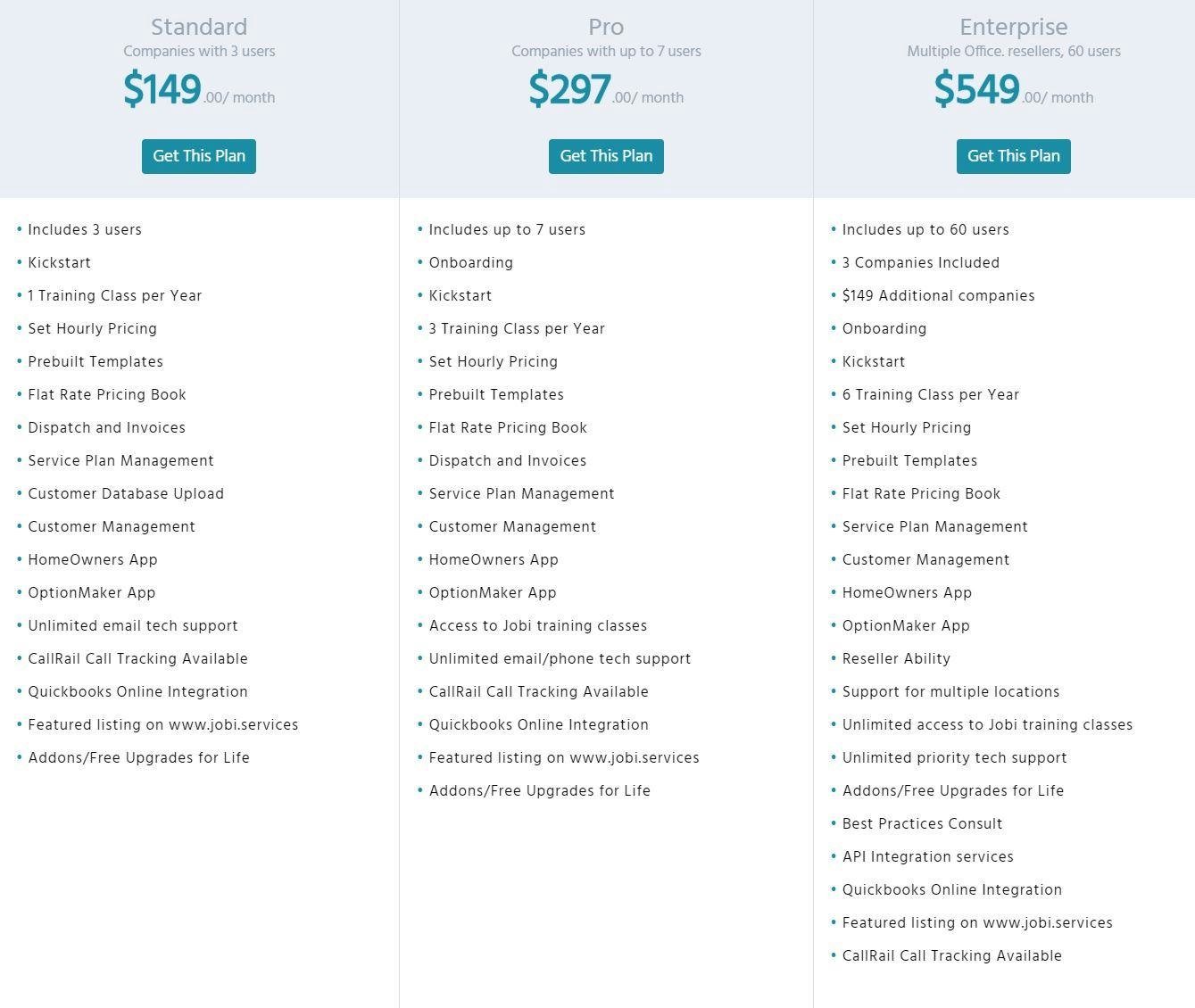
Task: Click Quickbooks Online Integration under Pro
Action: (539, 724)
